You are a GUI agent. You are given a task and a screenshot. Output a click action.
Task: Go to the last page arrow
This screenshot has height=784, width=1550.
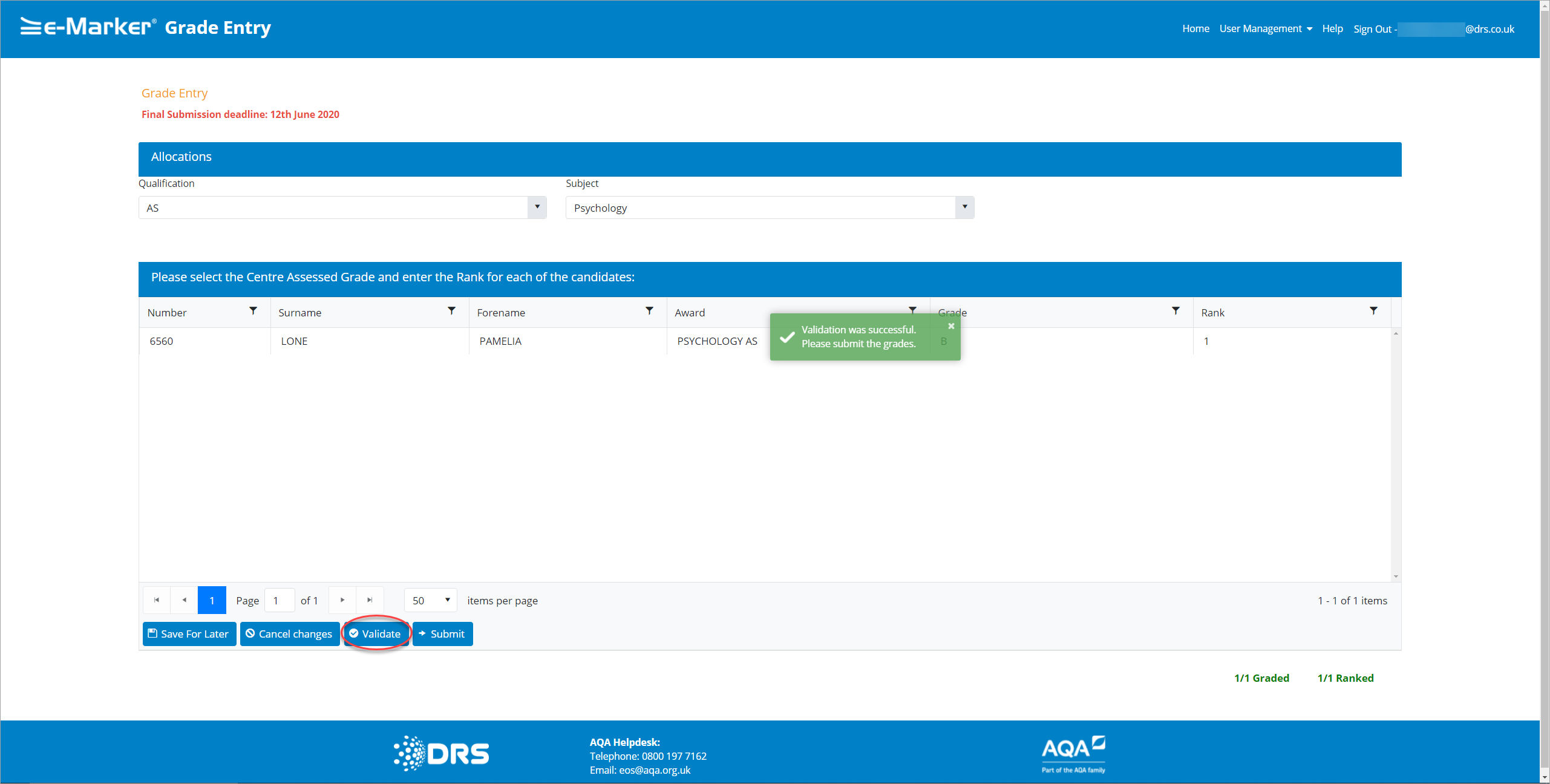(370, 600)
